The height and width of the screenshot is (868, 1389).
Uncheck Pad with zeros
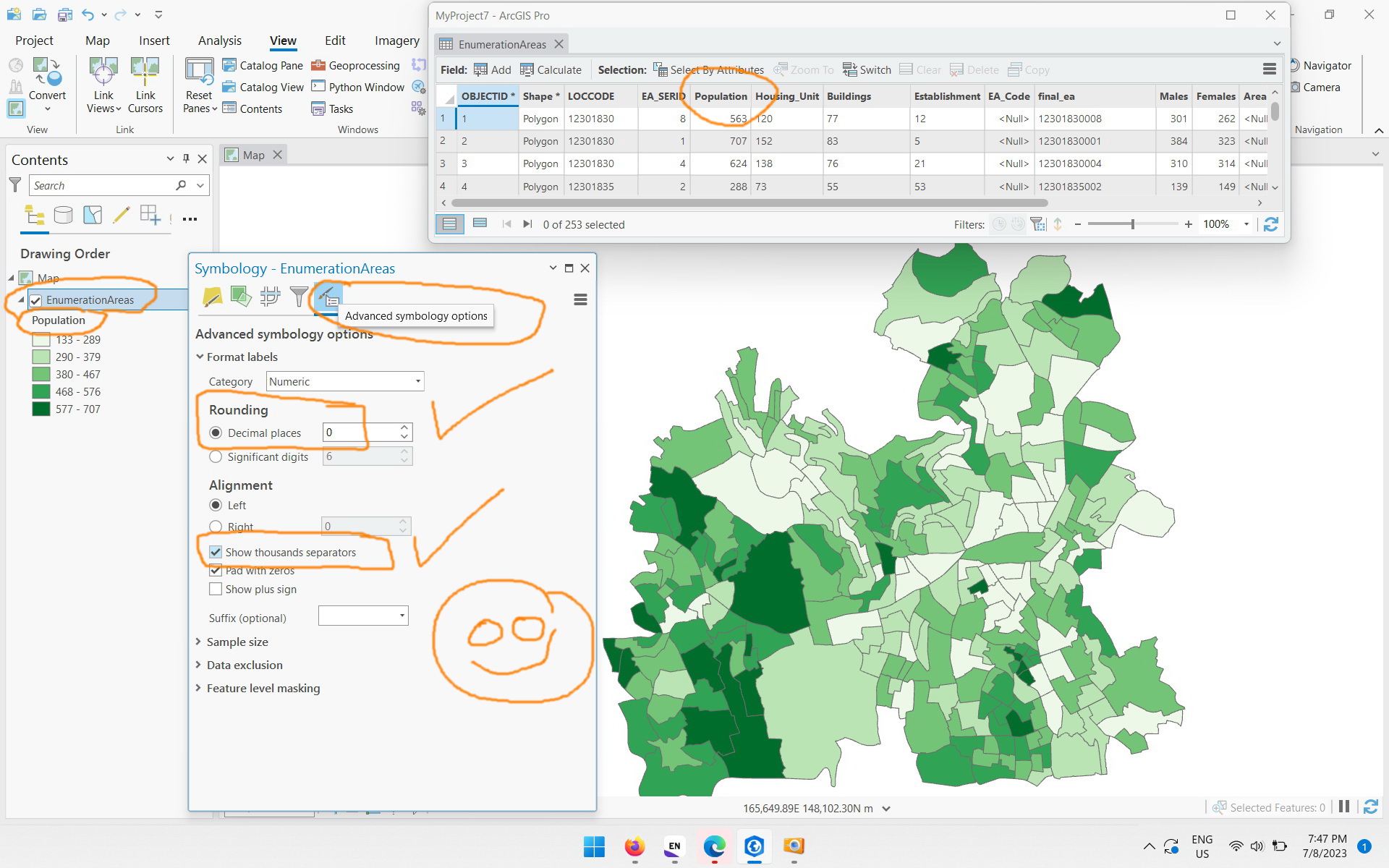tap(216, 571)
